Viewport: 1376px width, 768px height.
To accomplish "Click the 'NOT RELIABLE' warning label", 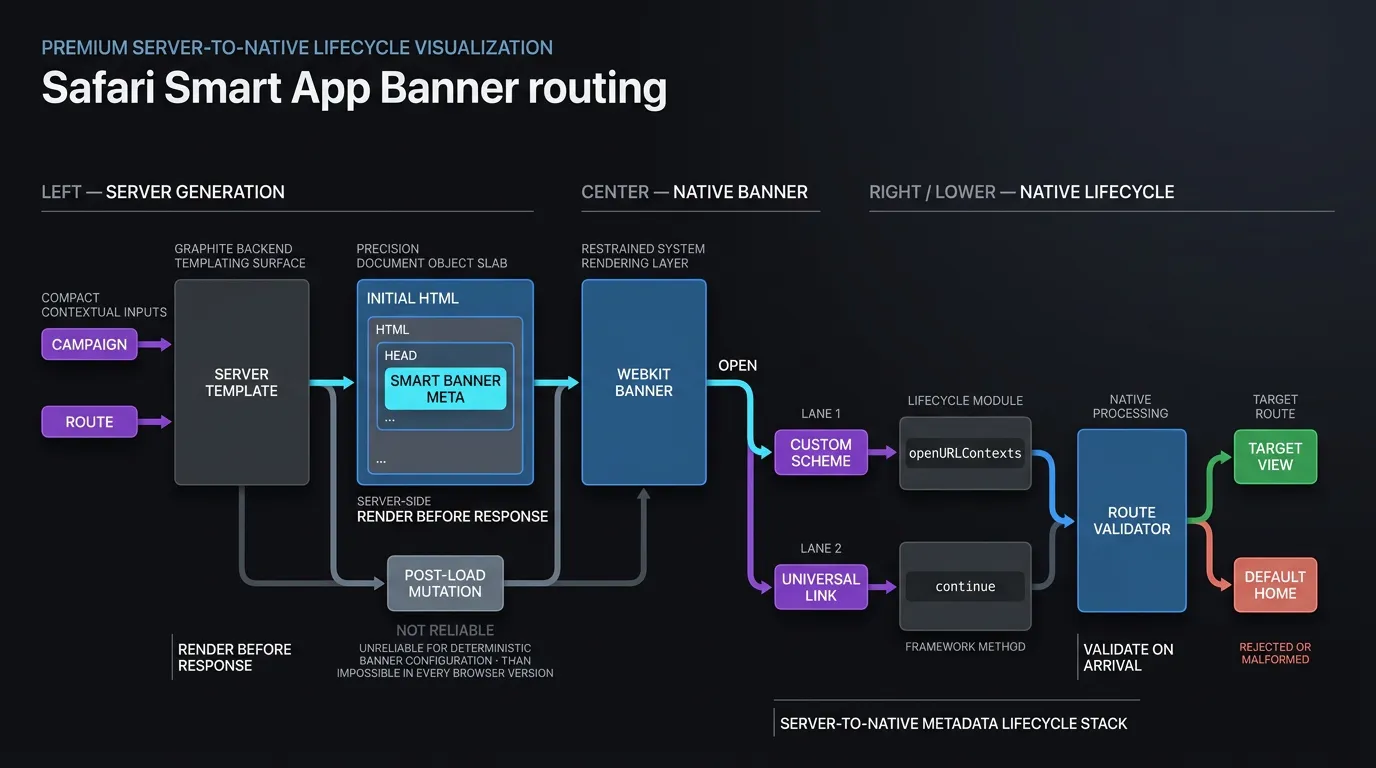I will pyautogui.click(x=445, y=630).
